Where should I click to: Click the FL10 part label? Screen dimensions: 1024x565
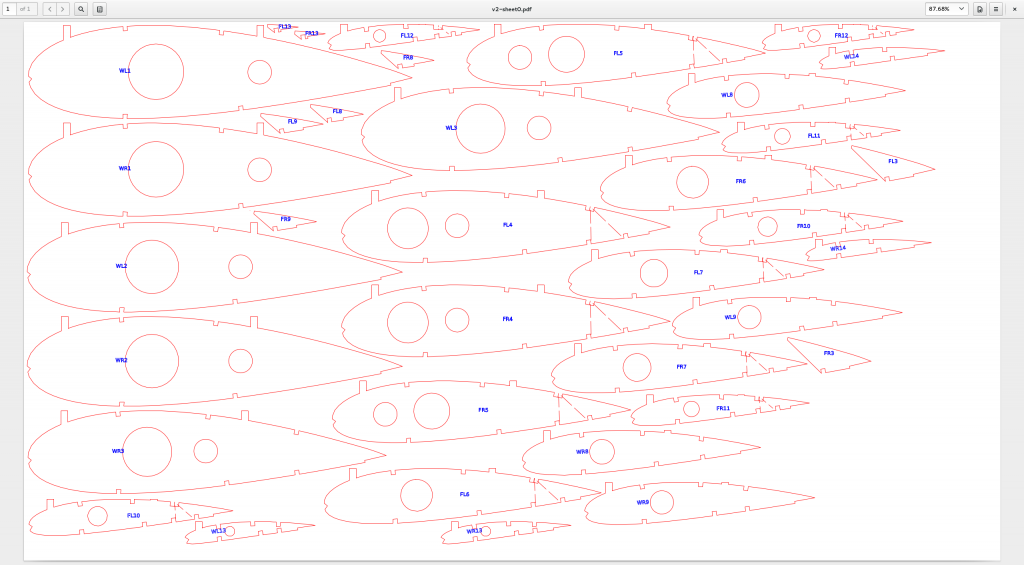pyautogui.click(x=134, y=515)
